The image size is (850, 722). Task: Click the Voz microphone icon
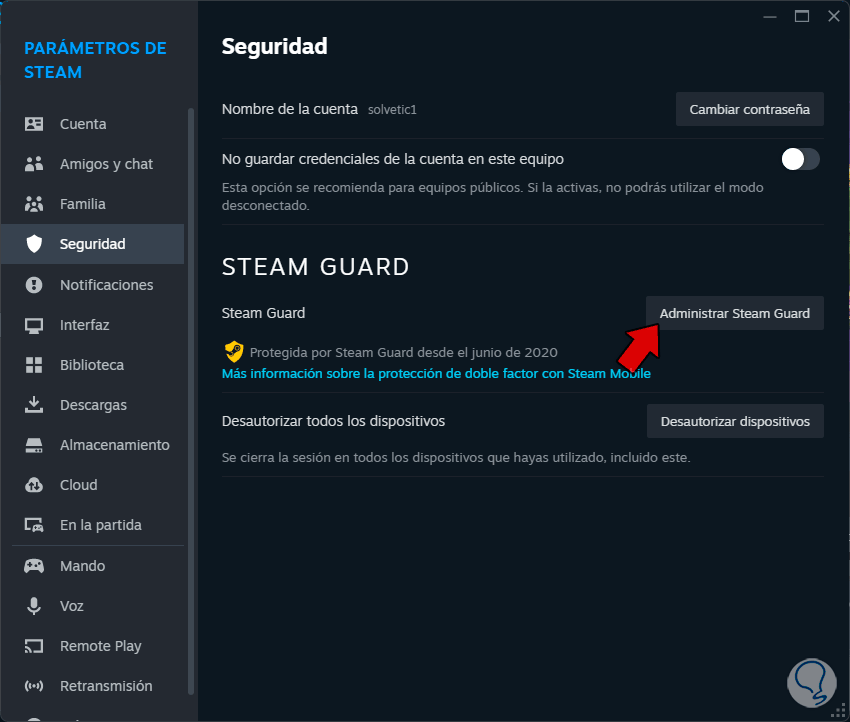[x=34, y=606]
